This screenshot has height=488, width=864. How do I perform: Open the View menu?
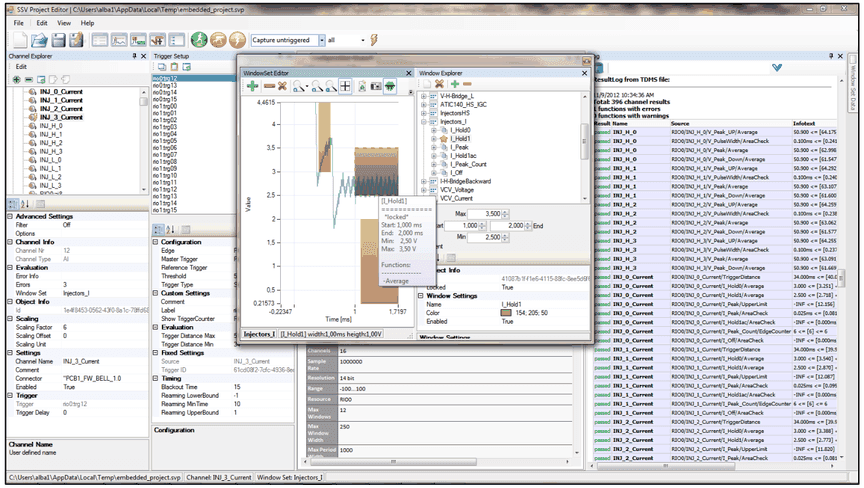[64, 23]
